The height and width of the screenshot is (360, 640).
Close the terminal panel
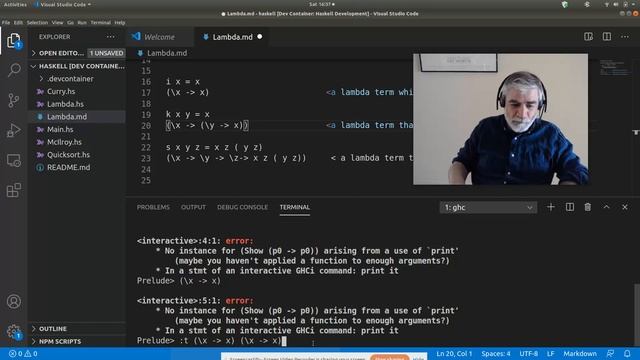[x=625, y=207]
